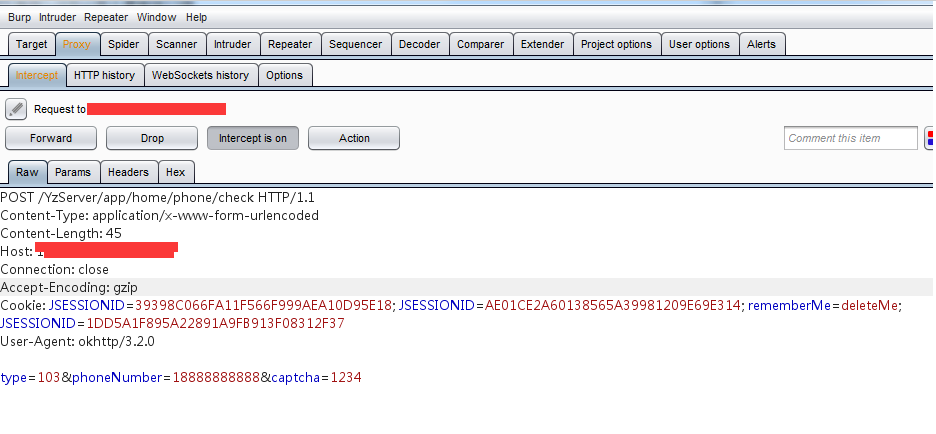Drop the intercepted request
936x434 pixels.
click(152, 138)
